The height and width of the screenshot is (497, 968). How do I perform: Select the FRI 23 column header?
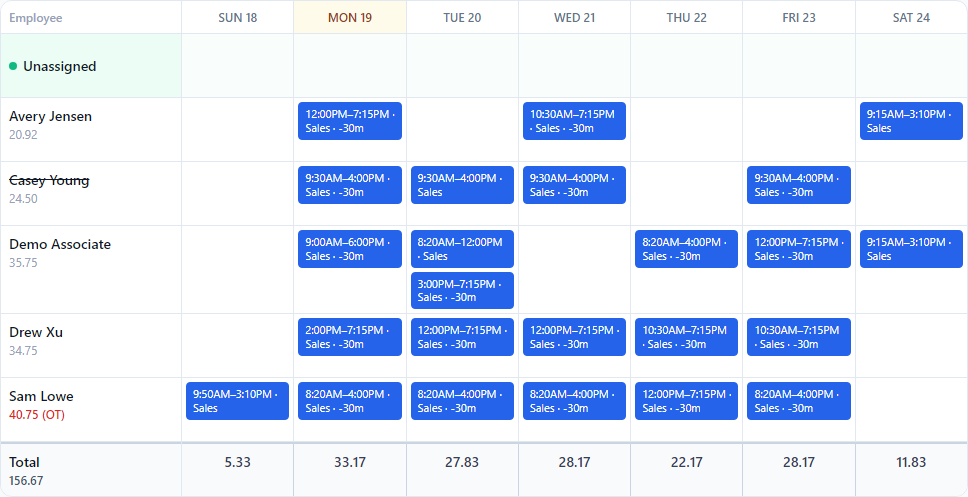click(x=799, y=17)
